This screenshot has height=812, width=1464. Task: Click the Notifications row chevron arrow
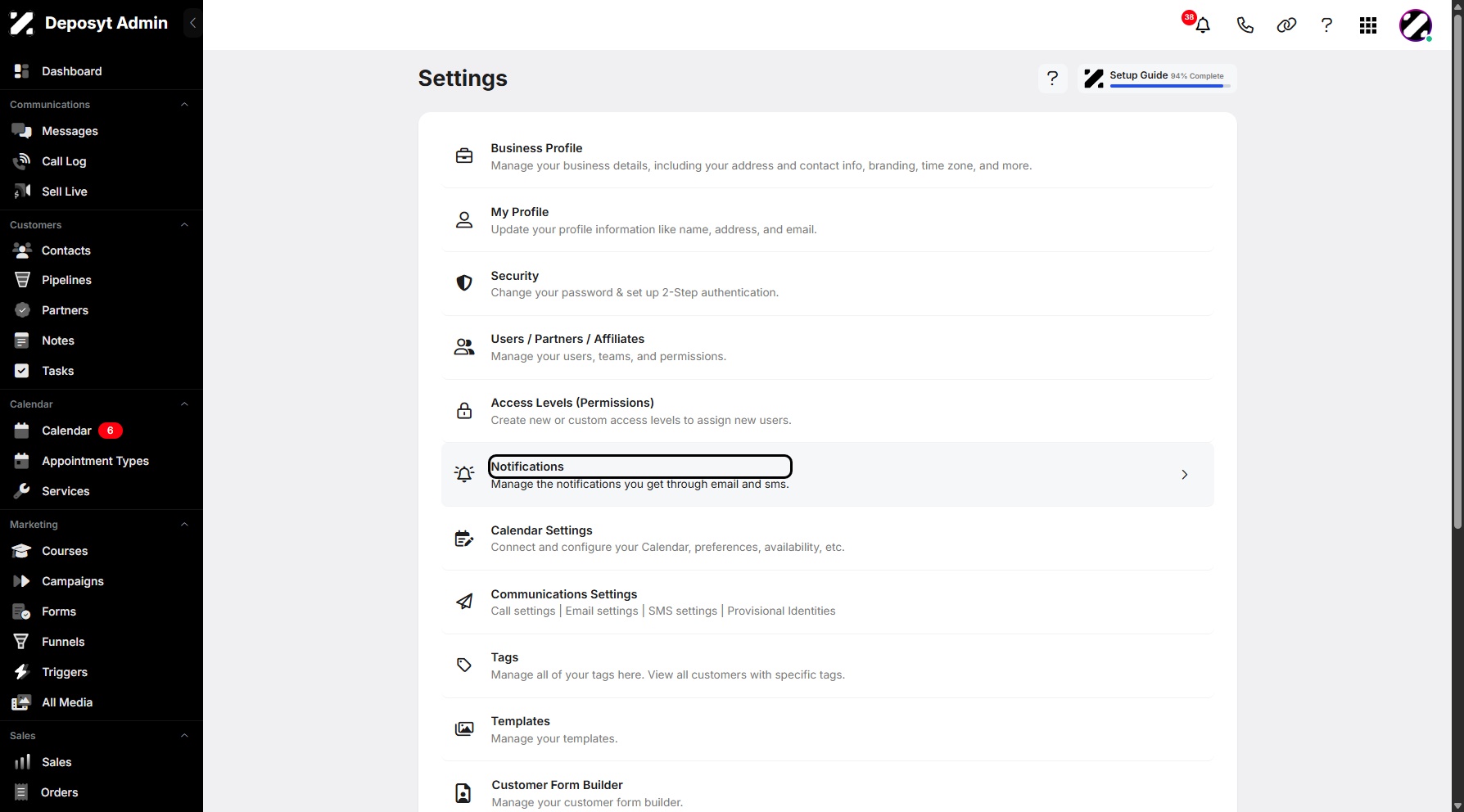pyautogui.click(x=1184, y=475)
